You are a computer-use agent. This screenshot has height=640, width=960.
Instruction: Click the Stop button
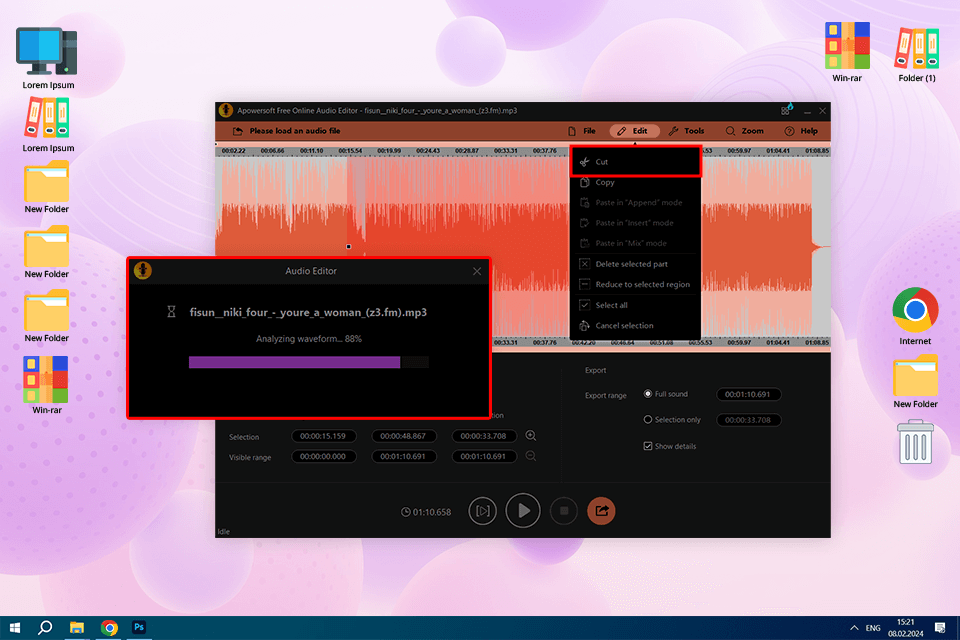tap(564, 511)
